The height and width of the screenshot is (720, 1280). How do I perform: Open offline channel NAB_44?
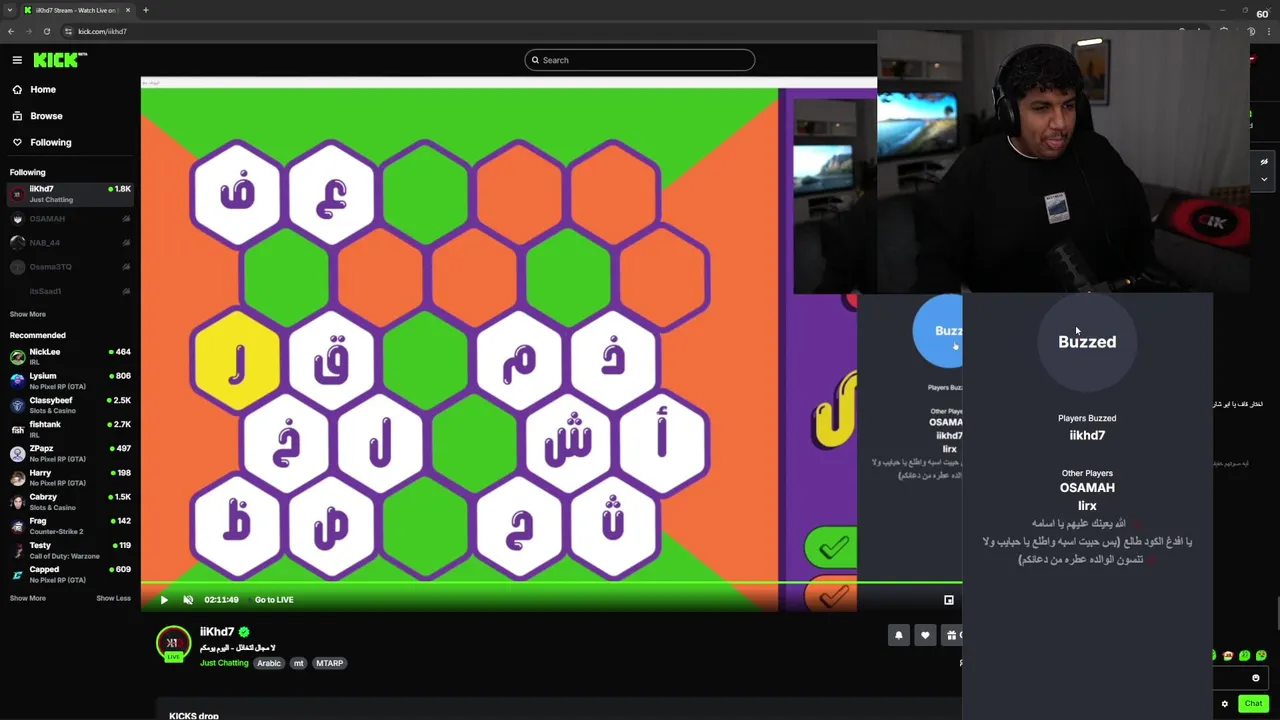coord(70,242)
